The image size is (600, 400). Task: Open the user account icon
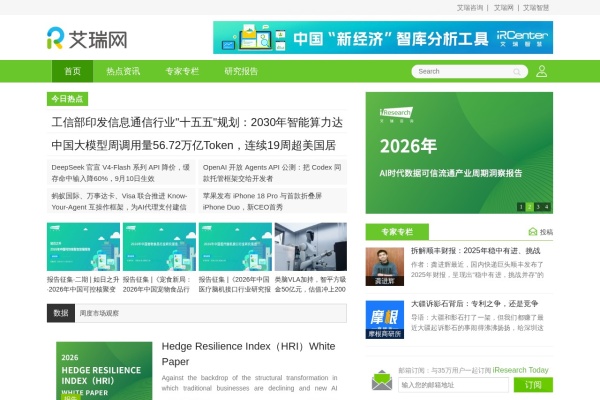[541, 71]
